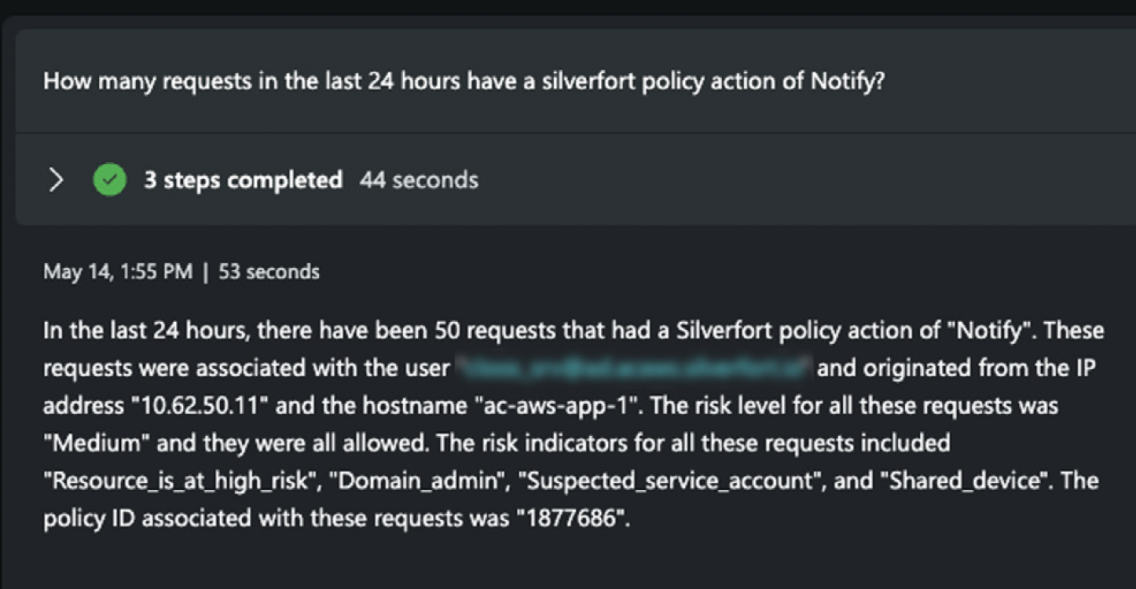Screen dimensions: 1136x589
Task: Click the word 'silverfort' in the question
Action: pos(589,81)
